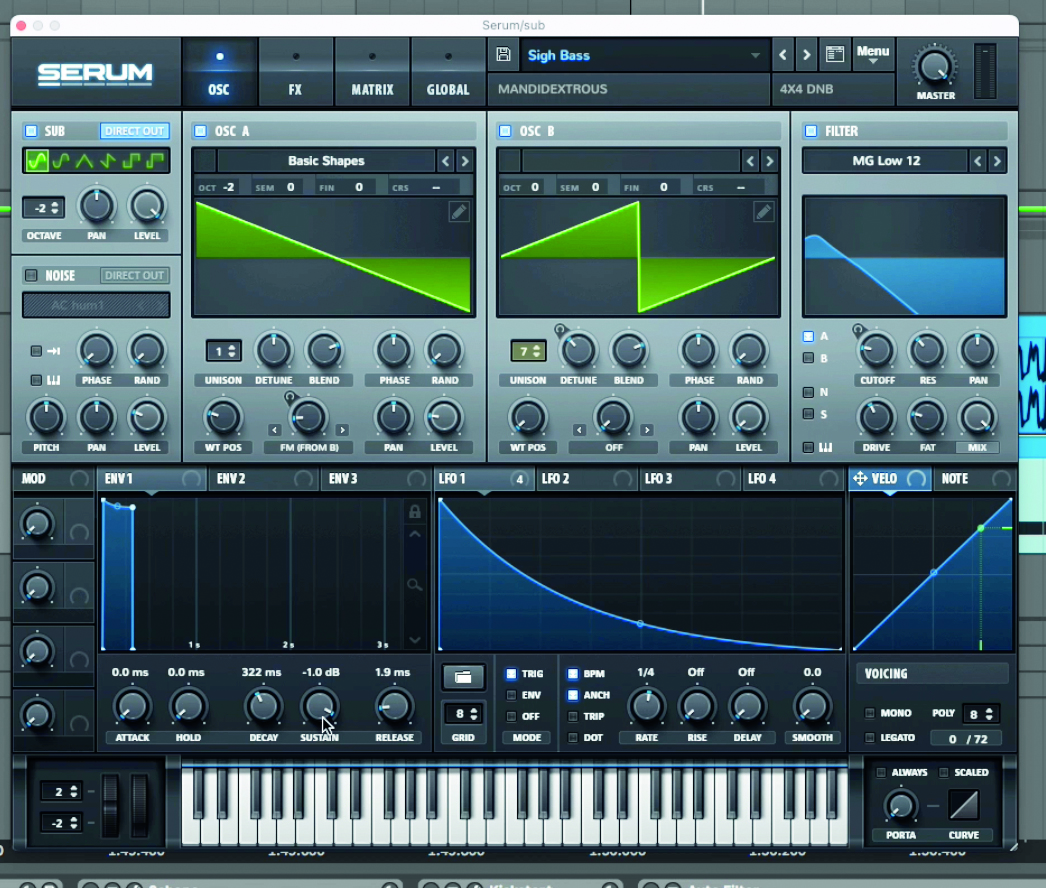Click the filter CUTOFF knob
The width and height of the screenshot is (1046, 888).
[x=877, y=350]
